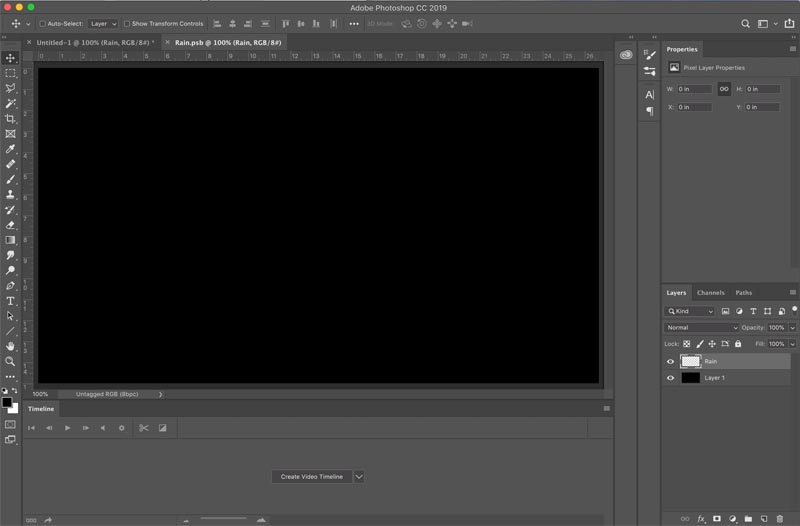Create a new group folder
This screenshot has height=526, width=800.
(x=748, y=519)
